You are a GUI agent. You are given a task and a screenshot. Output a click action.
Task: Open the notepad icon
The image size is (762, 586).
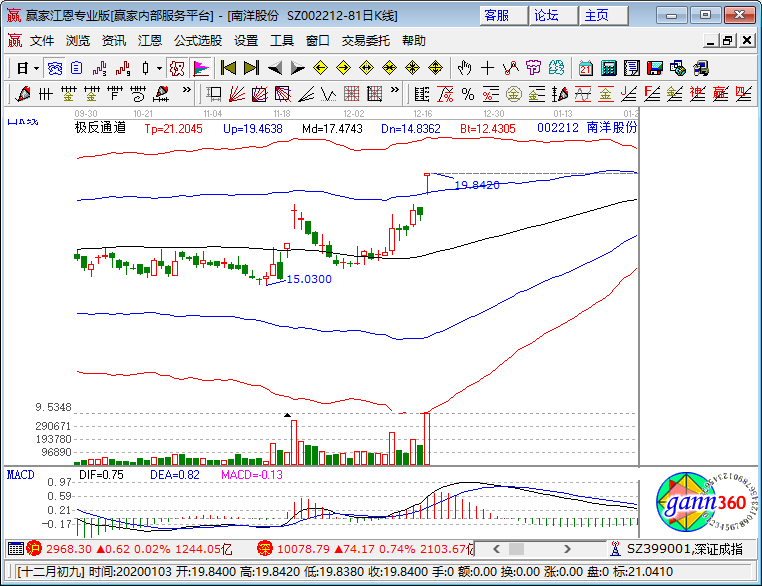pos(632,68)
